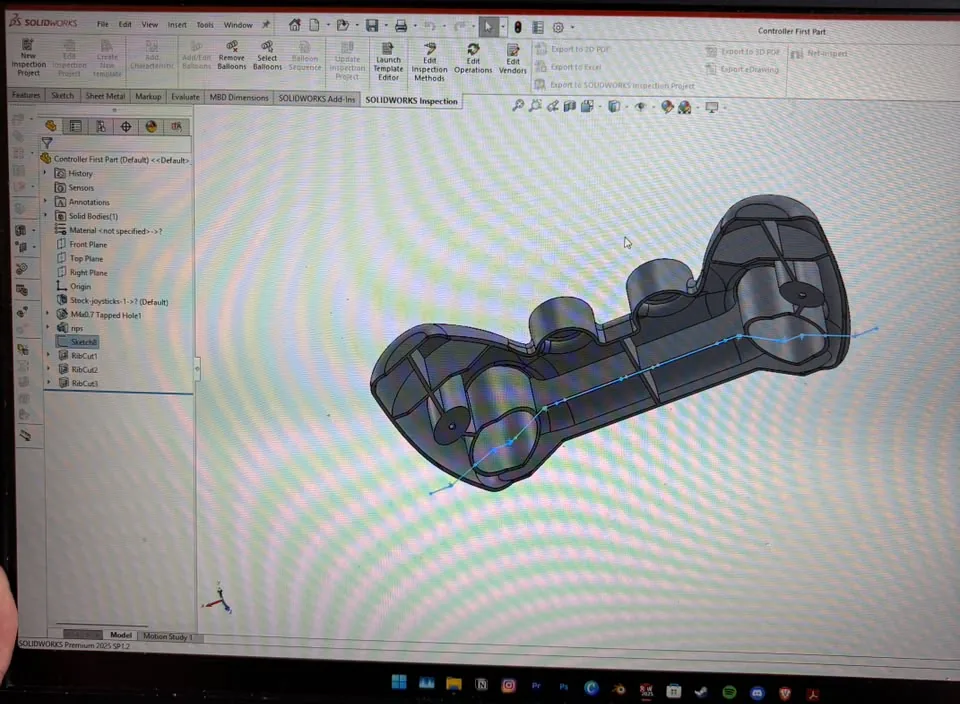This screenshot has height=704, width=960.
Task: Click the File Properties icon
Action: pyautogui.click(x=538, y=27)
